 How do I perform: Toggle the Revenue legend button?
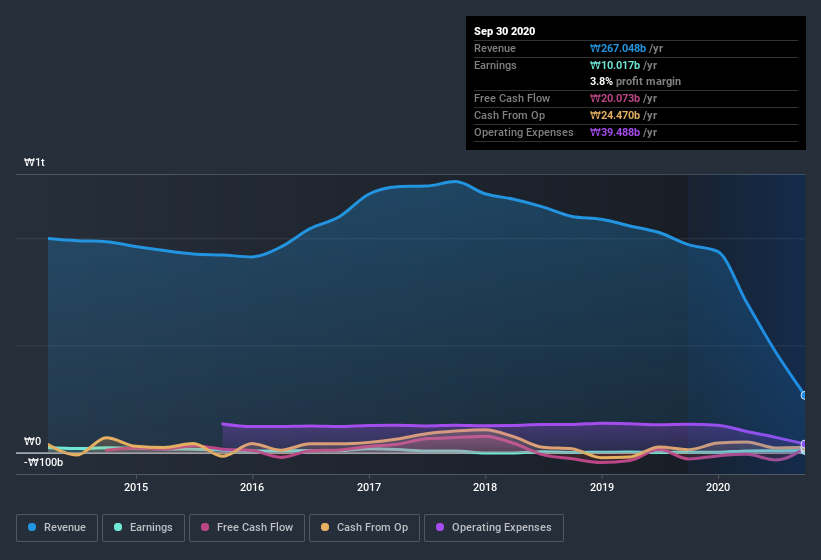point(58,527)
